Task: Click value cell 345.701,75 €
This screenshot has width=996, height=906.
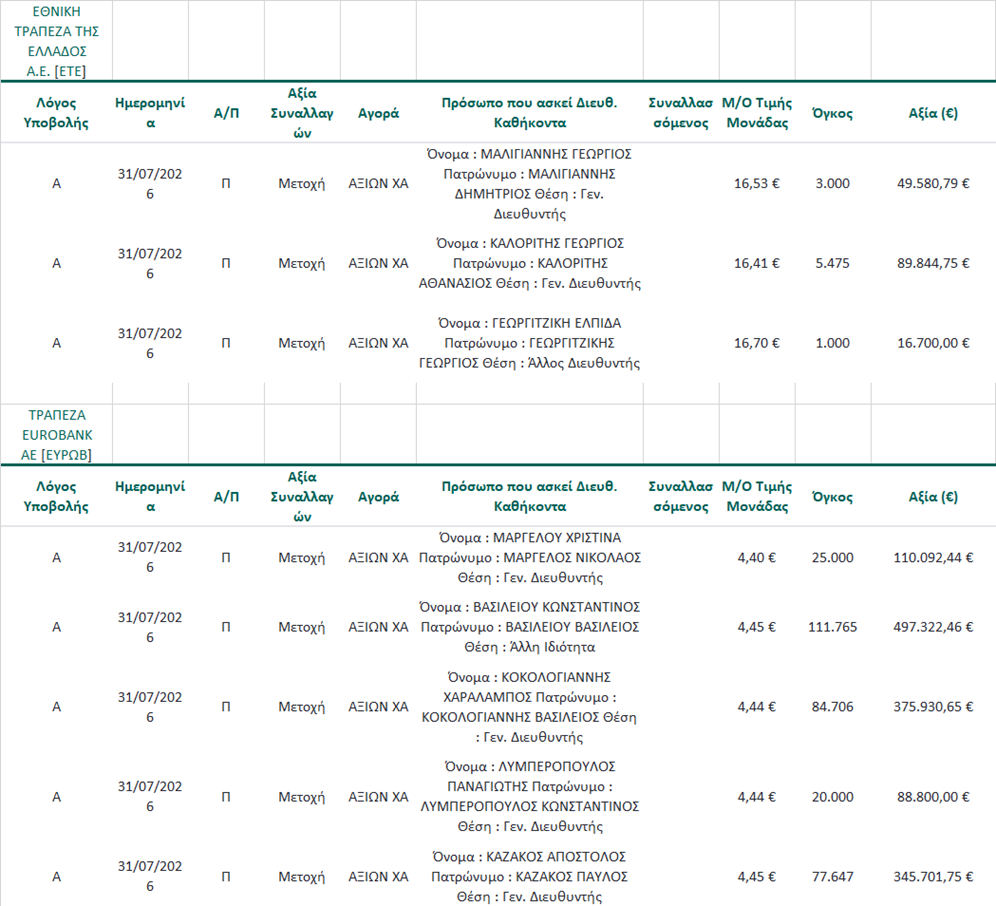Action: pos(933,877)
